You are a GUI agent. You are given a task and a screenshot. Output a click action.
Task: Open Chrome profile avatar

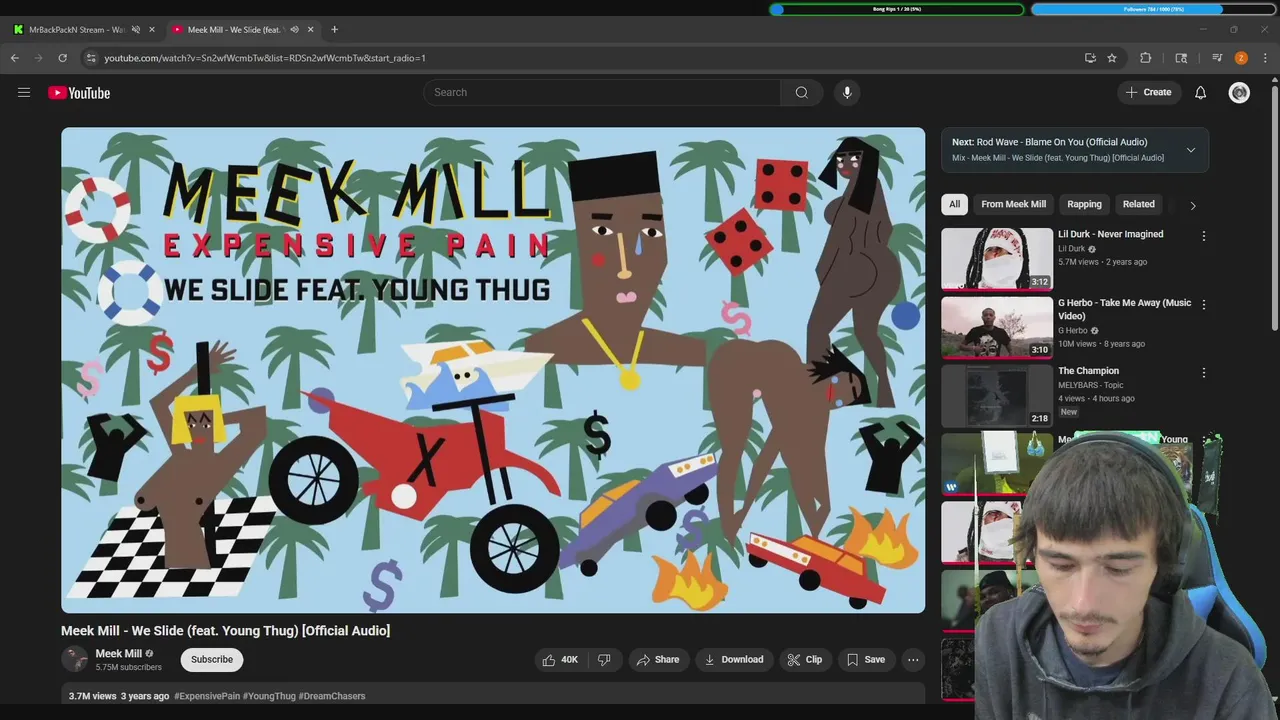(1241, 58)
